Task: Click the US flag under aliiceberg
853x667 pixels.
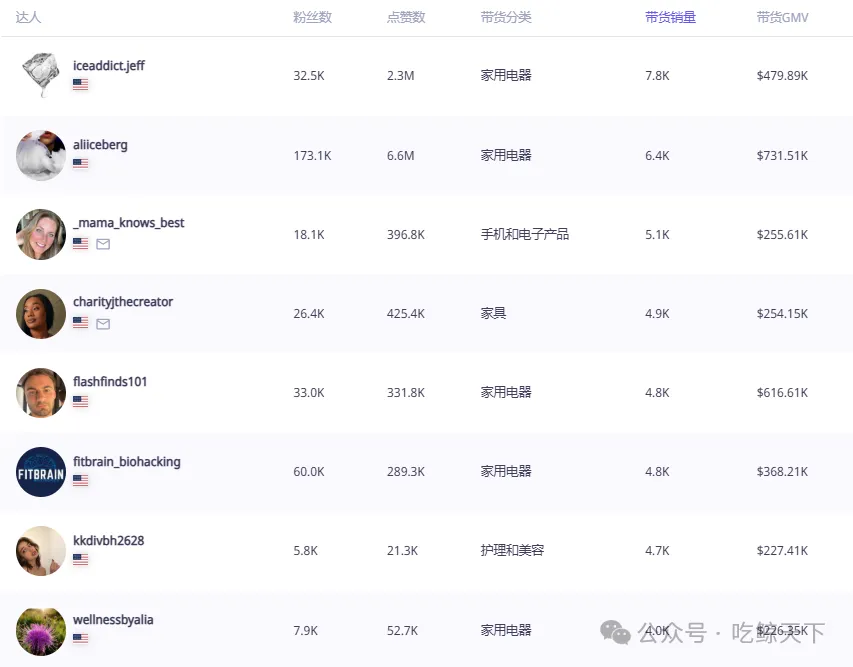Action: click(x=81, y=163)
